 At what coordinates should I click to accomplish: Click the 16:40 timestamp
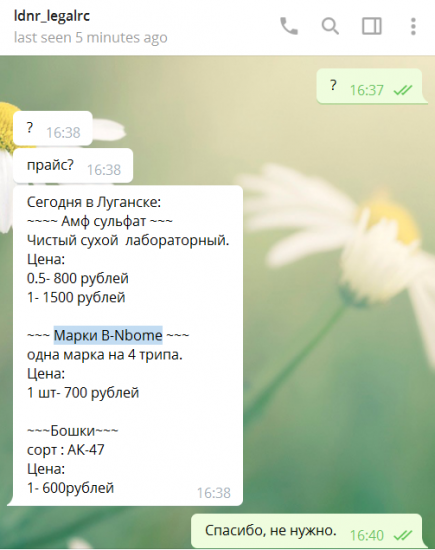click(x=367, y=535)
